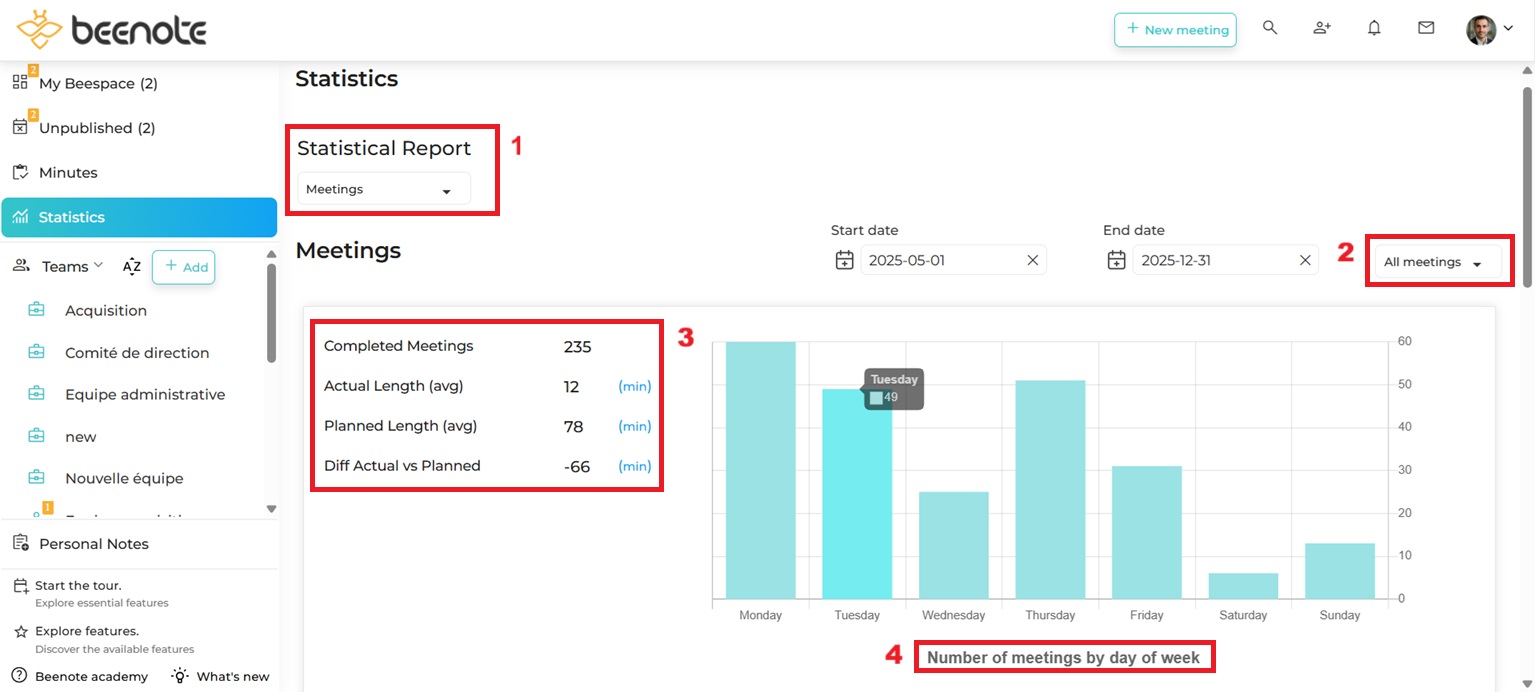Click the invite user icon in the header

point(1322,28)
